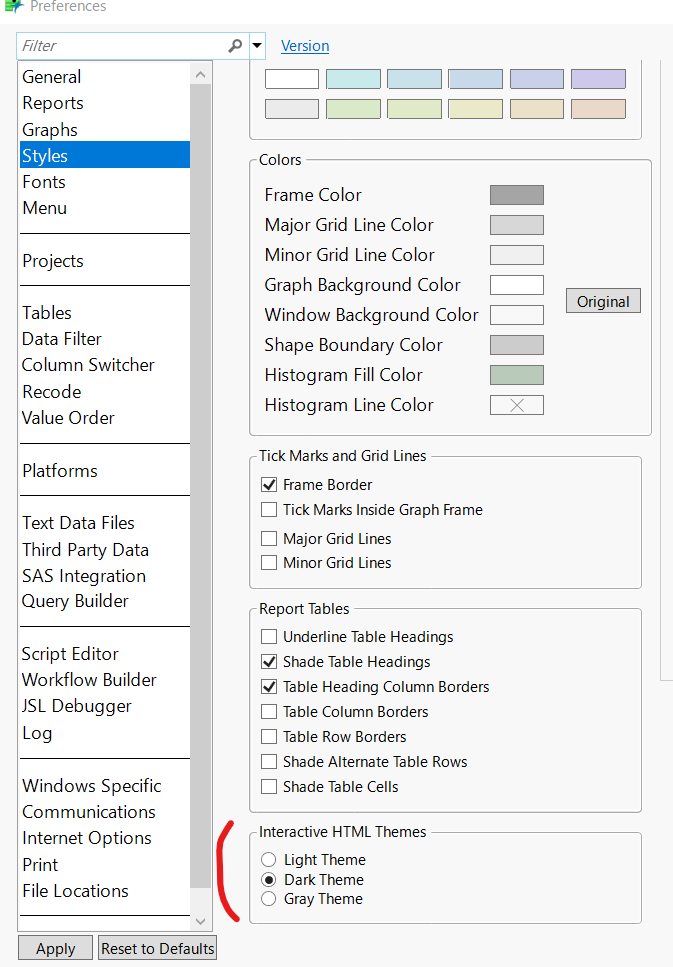Open the Filter history dropdown arrow
673x967 pixels.
(x=257, y=46)
